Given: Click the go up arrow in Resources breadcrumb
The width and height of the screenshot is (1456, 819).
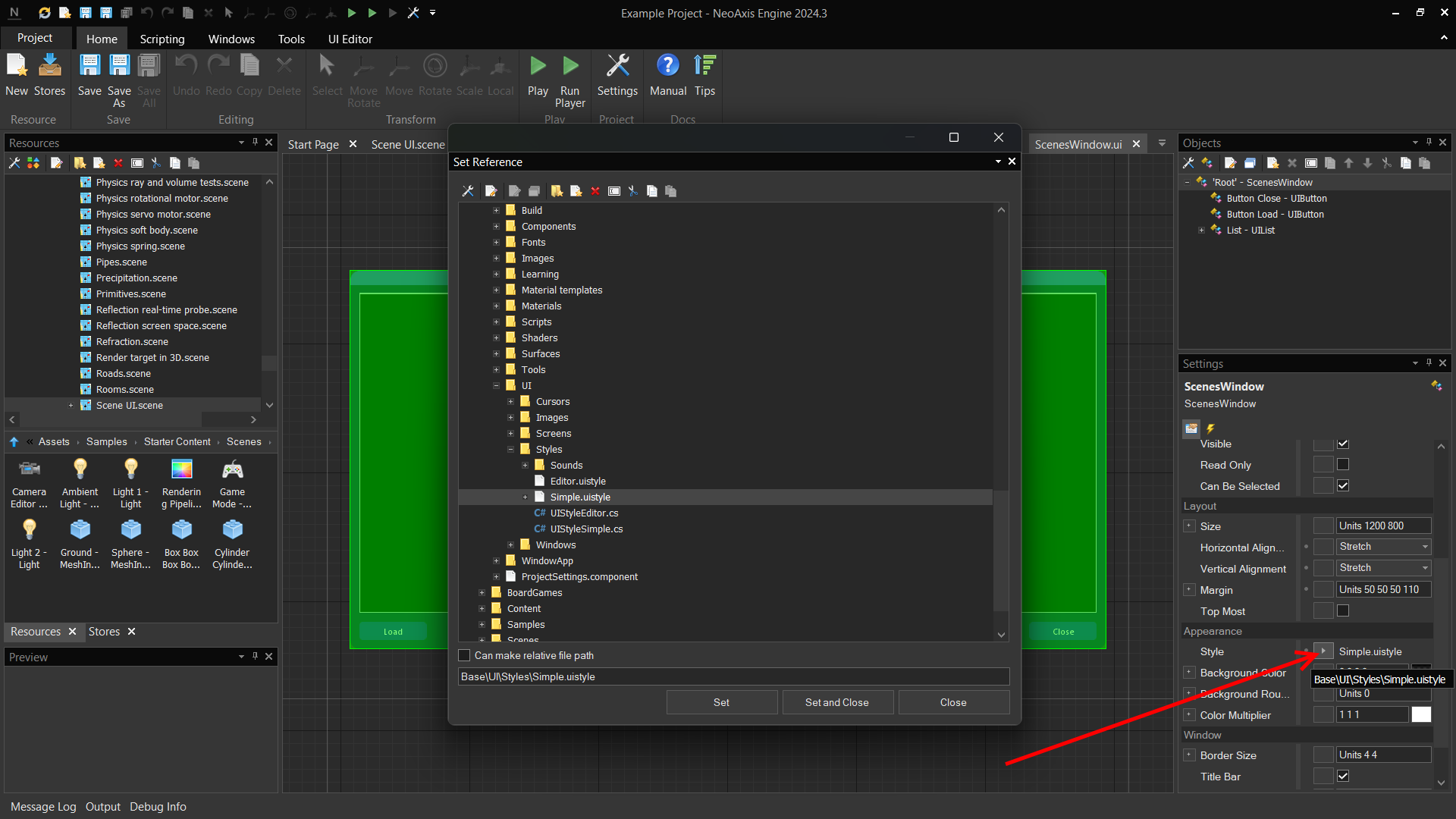Looking at the screenshot, I should click(14, 441).
